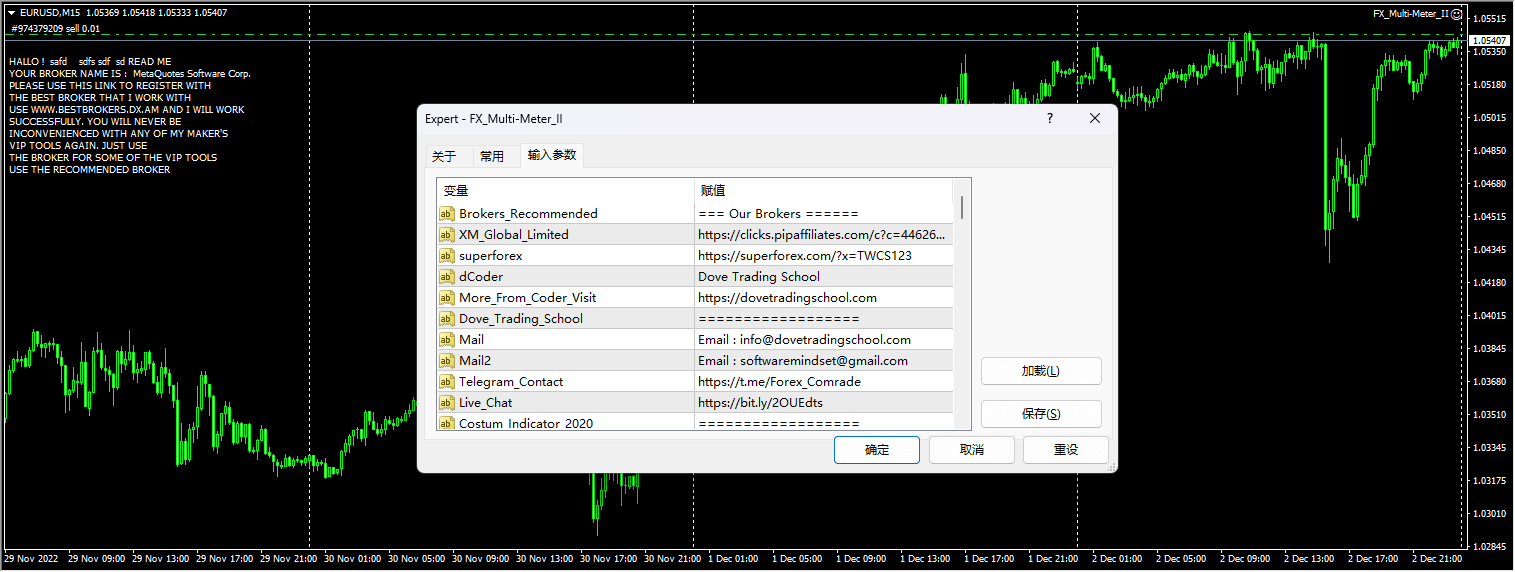Click the string icon beside Brokers_Recommended

tap(447, 213)
